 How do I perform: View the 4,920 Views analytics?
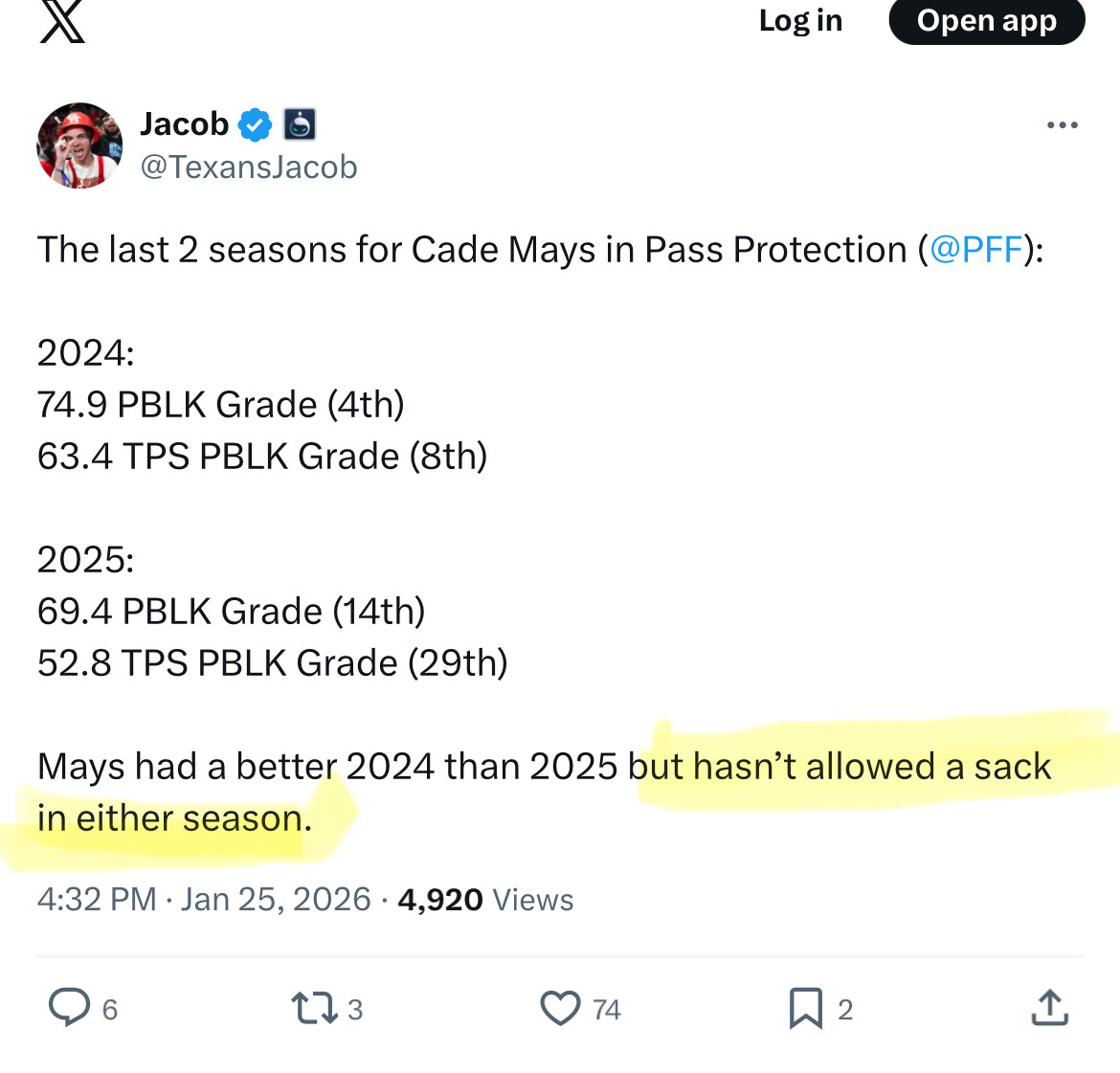point(485,900)
